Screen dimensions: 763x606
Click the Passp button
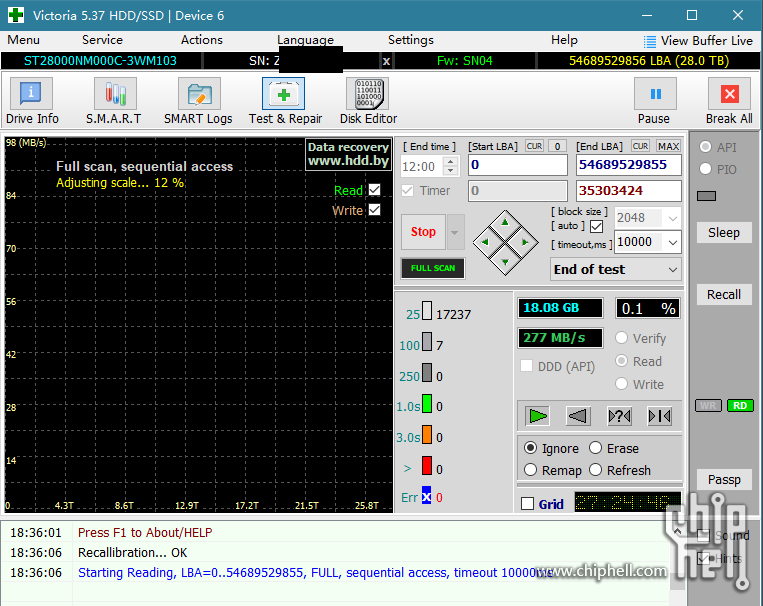coord(724,479)
